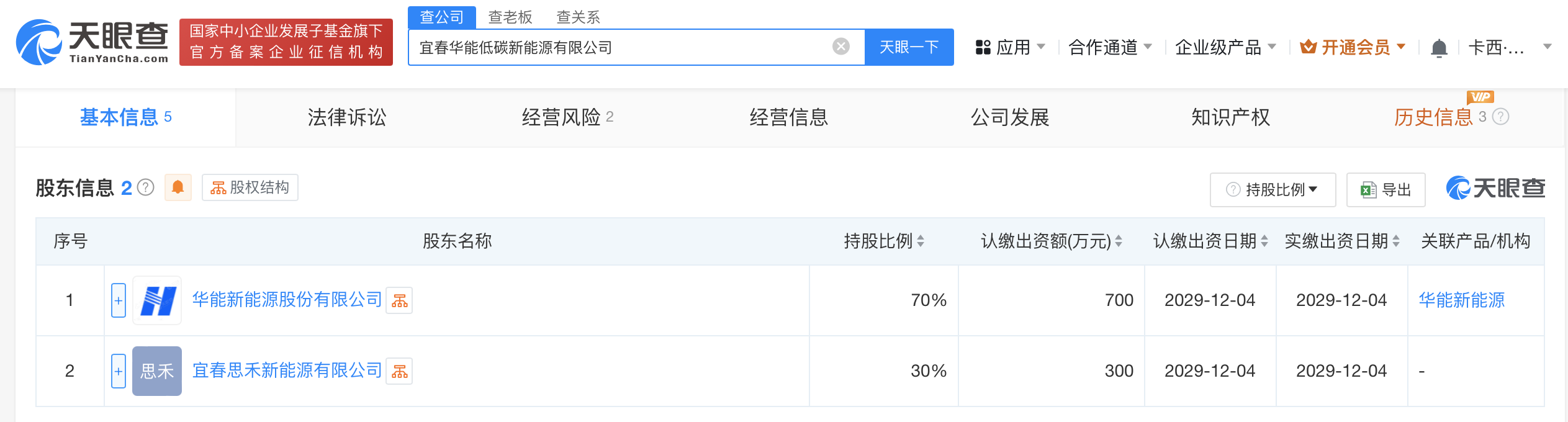Image resolution: width=1568 pixels, height=422 pixels.
Task: Open the notification bell in the header
Action: (1439, 48)
